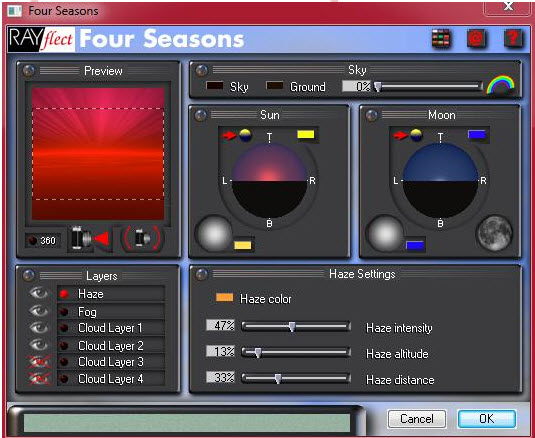Click the green status bar at bottom
The image size is (535, 438).
tap(187, 422)
